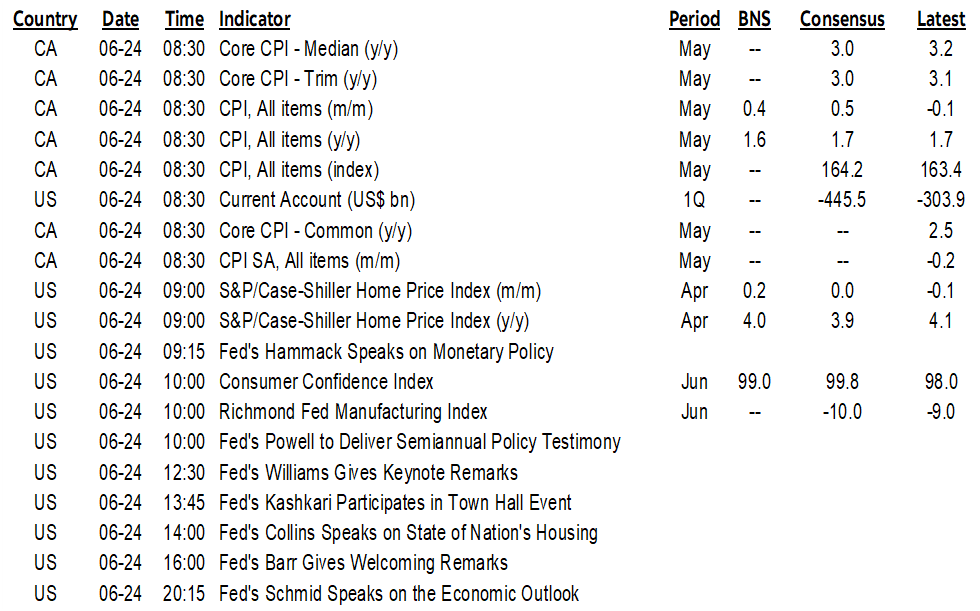Screen dimensions: 980x611
Task: Click the Date column header
Action: [x=119, y=19]
